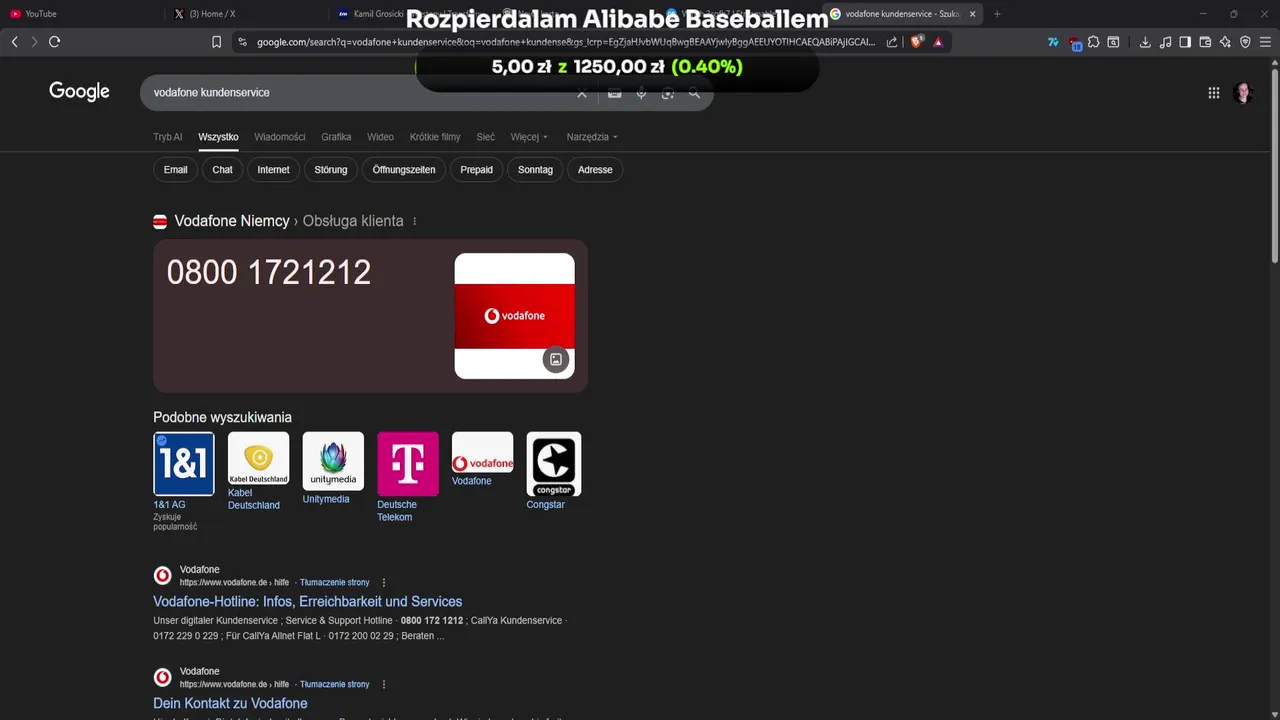Select the Wiadomości search tab
Image resolution: width=1280 pixels, height=720 pixels.
[x=279, y=137]
